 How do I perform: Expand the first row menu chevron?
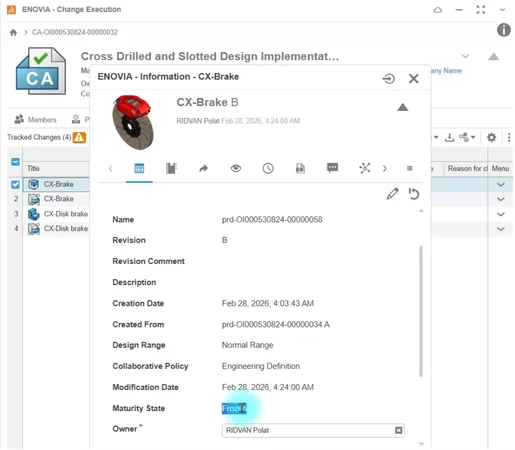[x=500, y=184]
